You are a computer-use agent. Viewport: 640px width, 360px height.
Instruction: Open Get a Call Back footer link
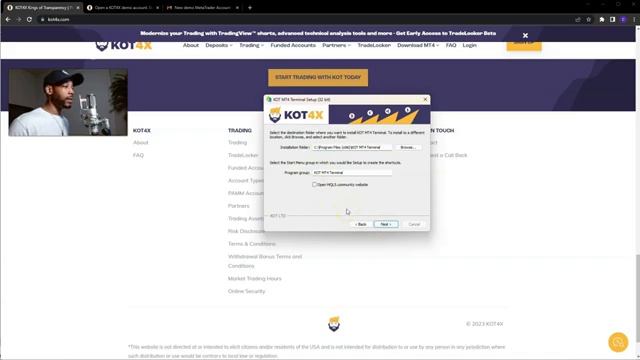(449, 155)
